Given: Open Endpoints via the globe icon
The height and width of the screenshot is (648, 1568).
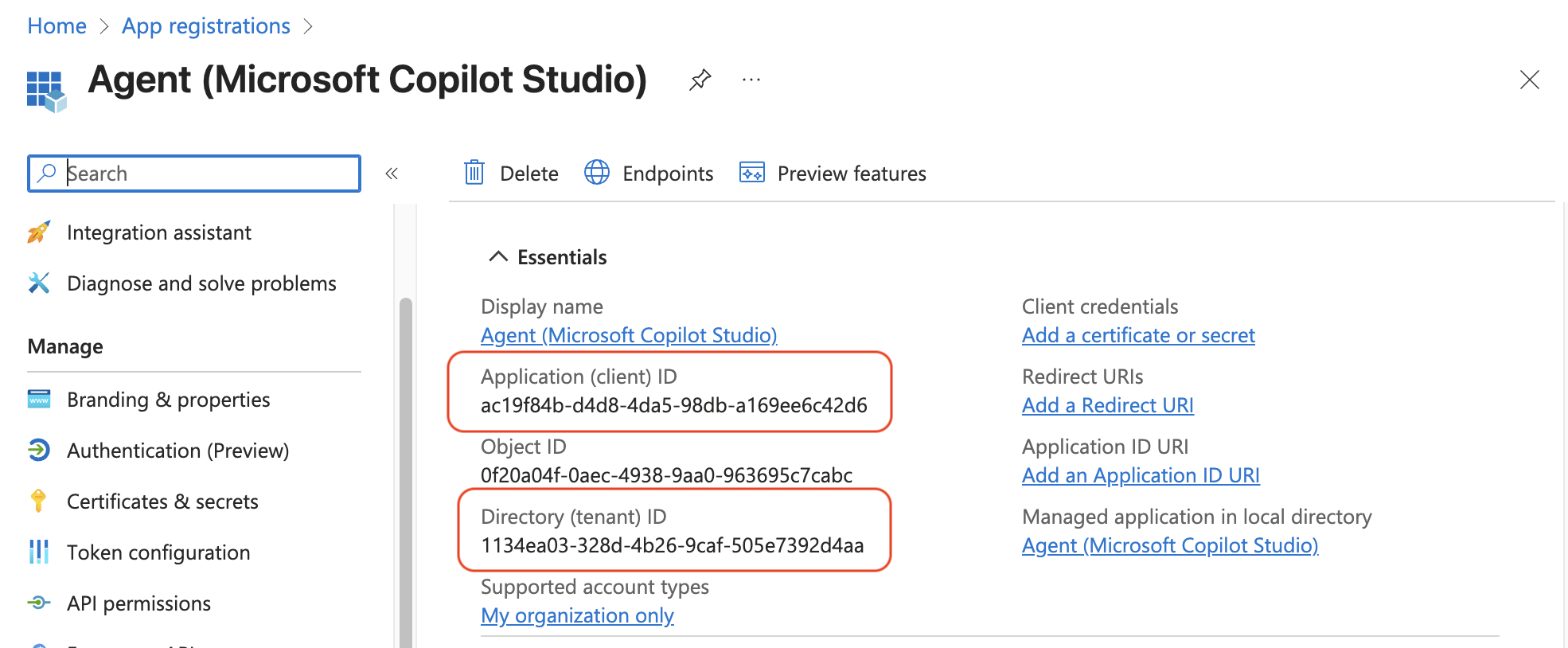Looking at the screenshot, I should coord(597,173).
